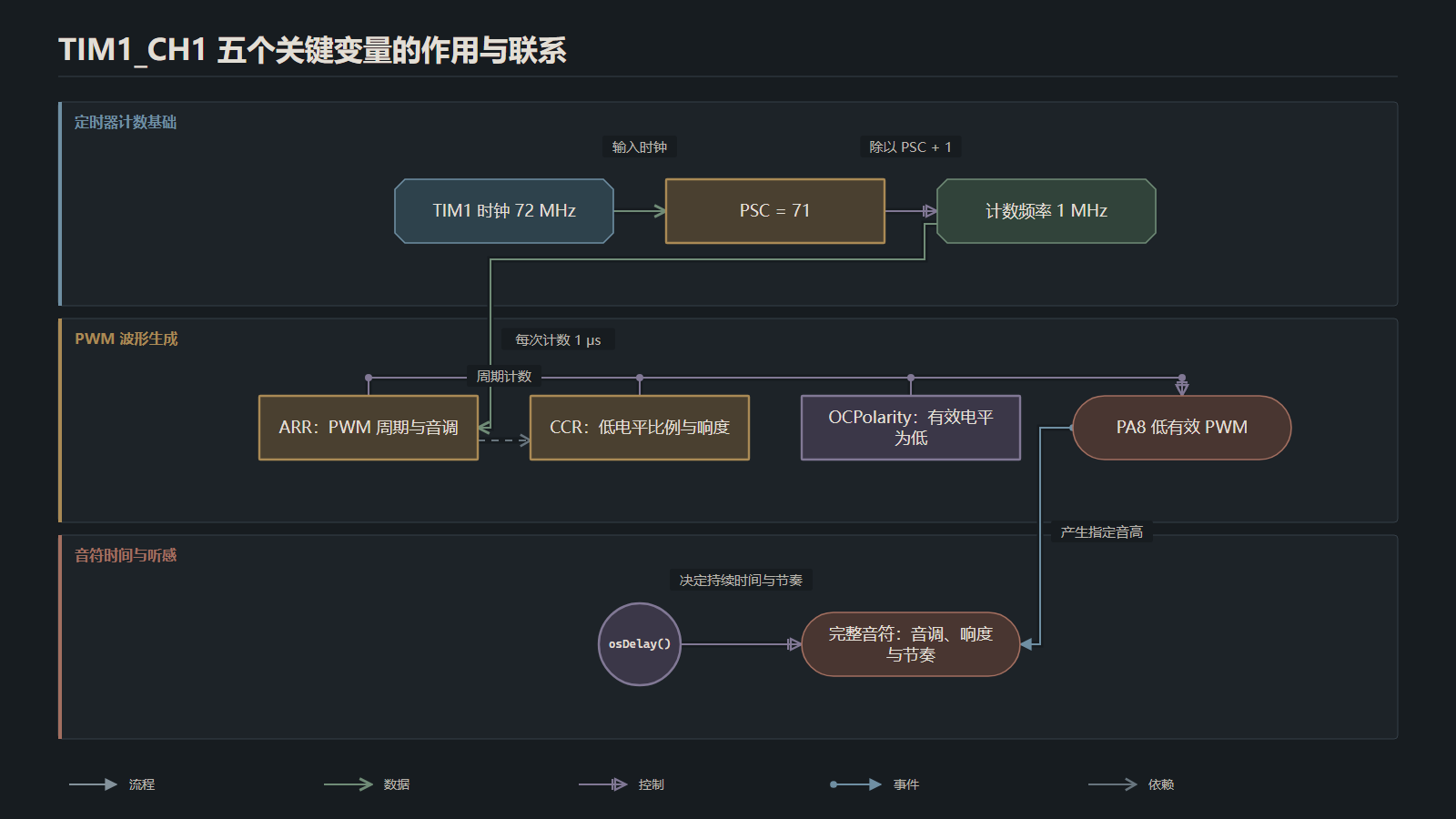Click the 音符时间与听感 section title
The width and height of the screenshot is (1456, 819).
(126, 555)
